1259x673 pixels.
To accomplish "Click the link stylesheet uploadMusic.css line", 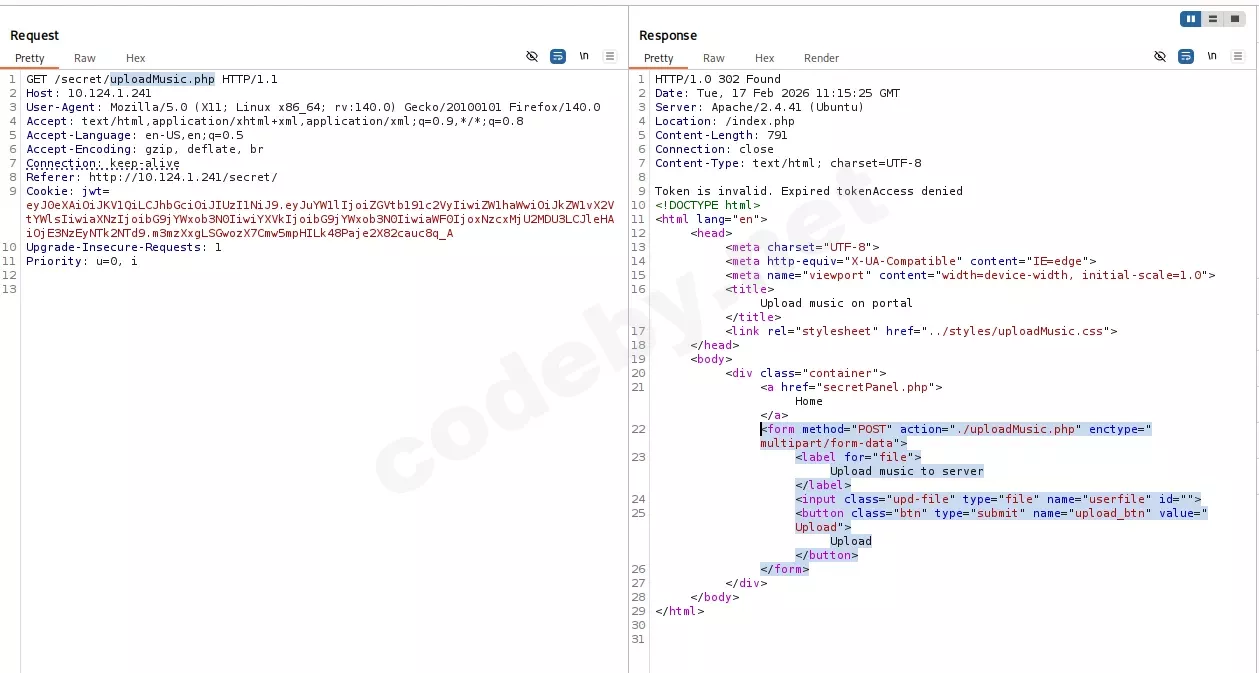I will click(921, 331).
